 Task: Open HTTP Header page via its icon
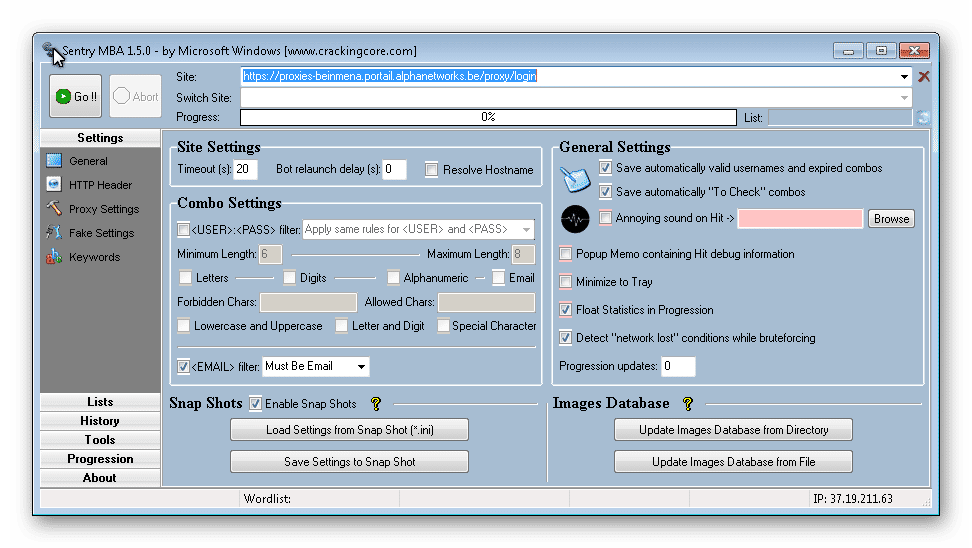point(54,185)
